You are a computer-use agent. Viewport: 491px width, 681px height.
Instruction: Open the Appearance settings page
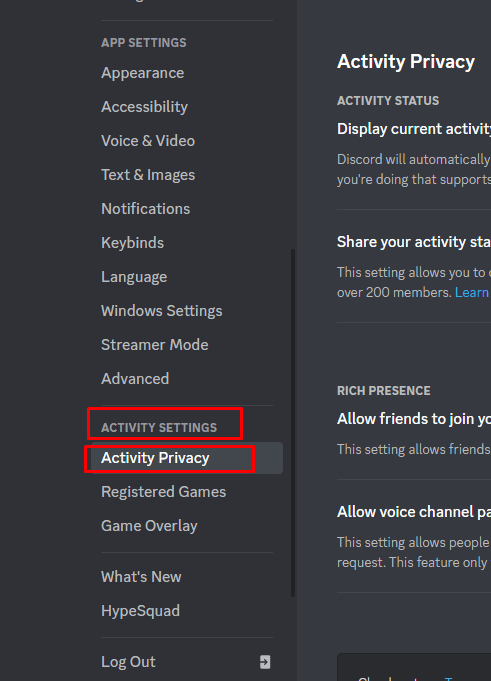click(x=142, y=73)
